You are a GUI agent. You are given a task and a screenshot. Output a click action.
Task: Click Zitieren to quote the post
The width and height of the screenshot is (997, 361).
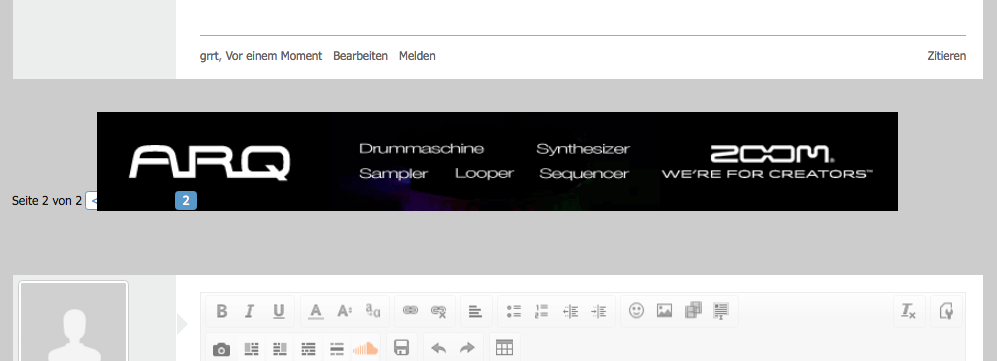pos(947,56)
